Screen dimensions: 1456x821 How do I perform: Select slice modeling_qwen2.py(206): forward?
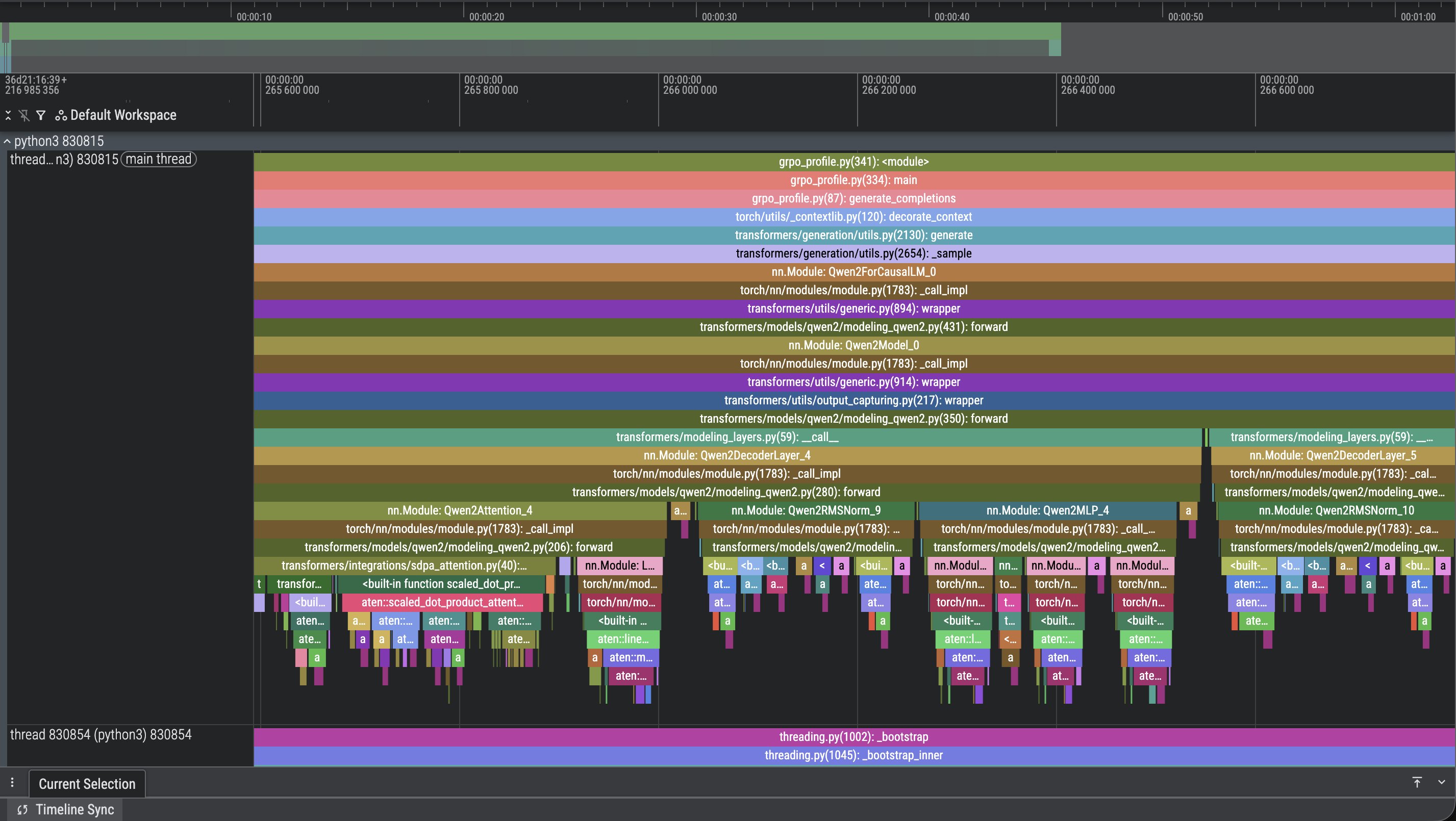click(459, 548)
